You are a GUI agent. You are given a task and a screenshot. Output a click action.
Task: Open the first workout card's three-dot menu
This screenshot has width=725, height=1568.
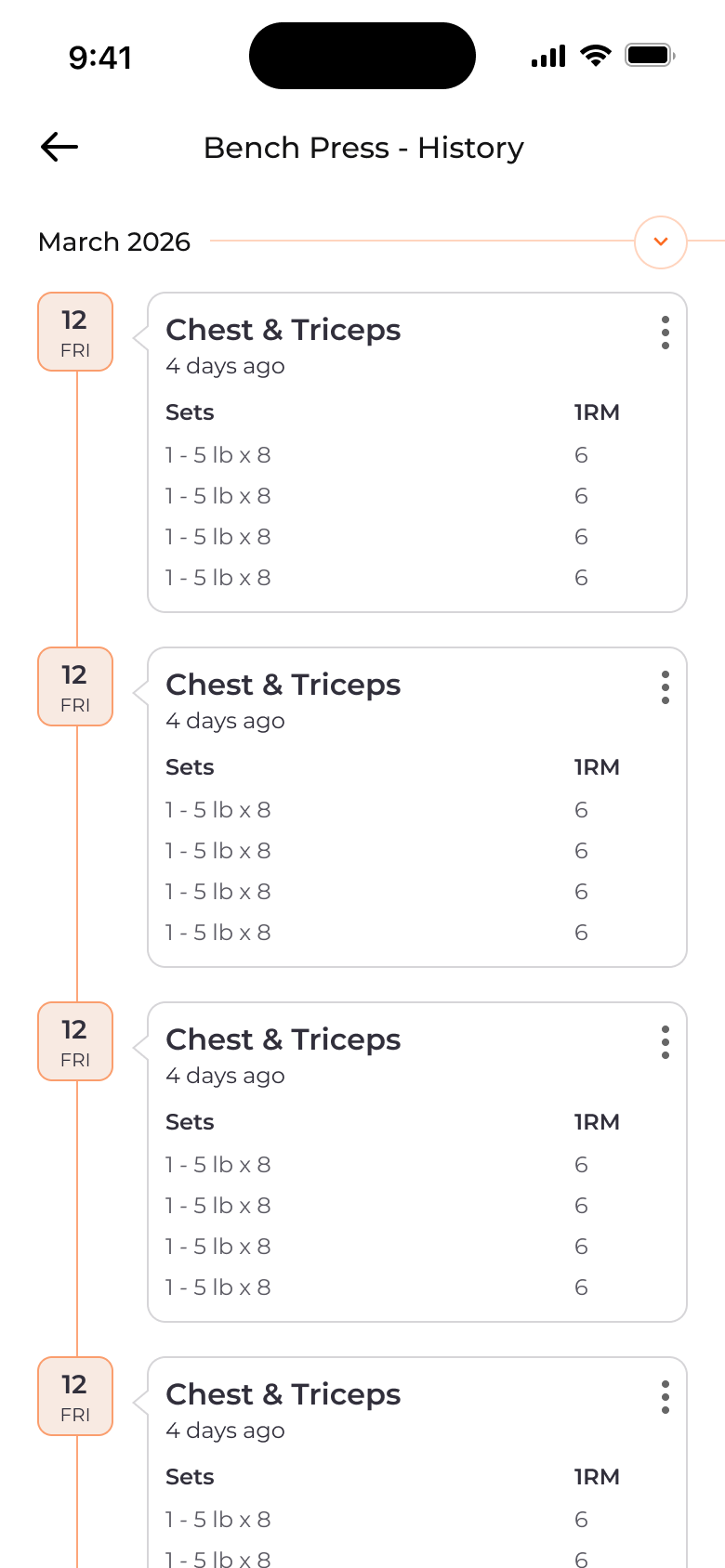tap(666, 333)
